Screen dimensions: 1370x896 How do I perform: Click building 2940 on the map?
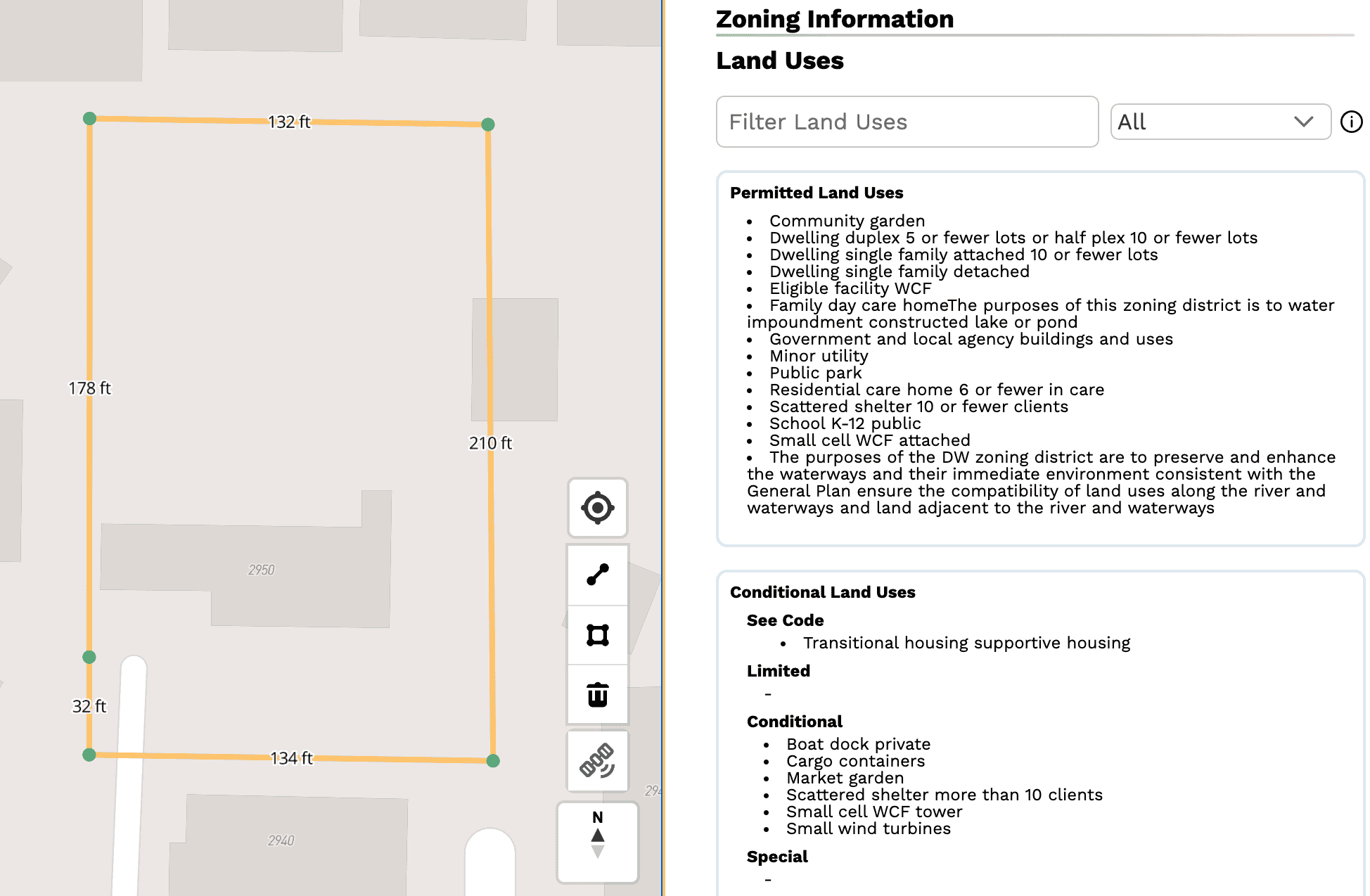click(x=281, y=840)
